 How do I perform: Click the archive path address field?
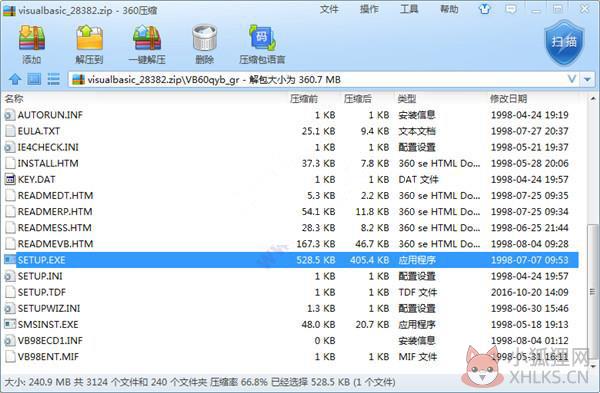(x=323, y=80)
